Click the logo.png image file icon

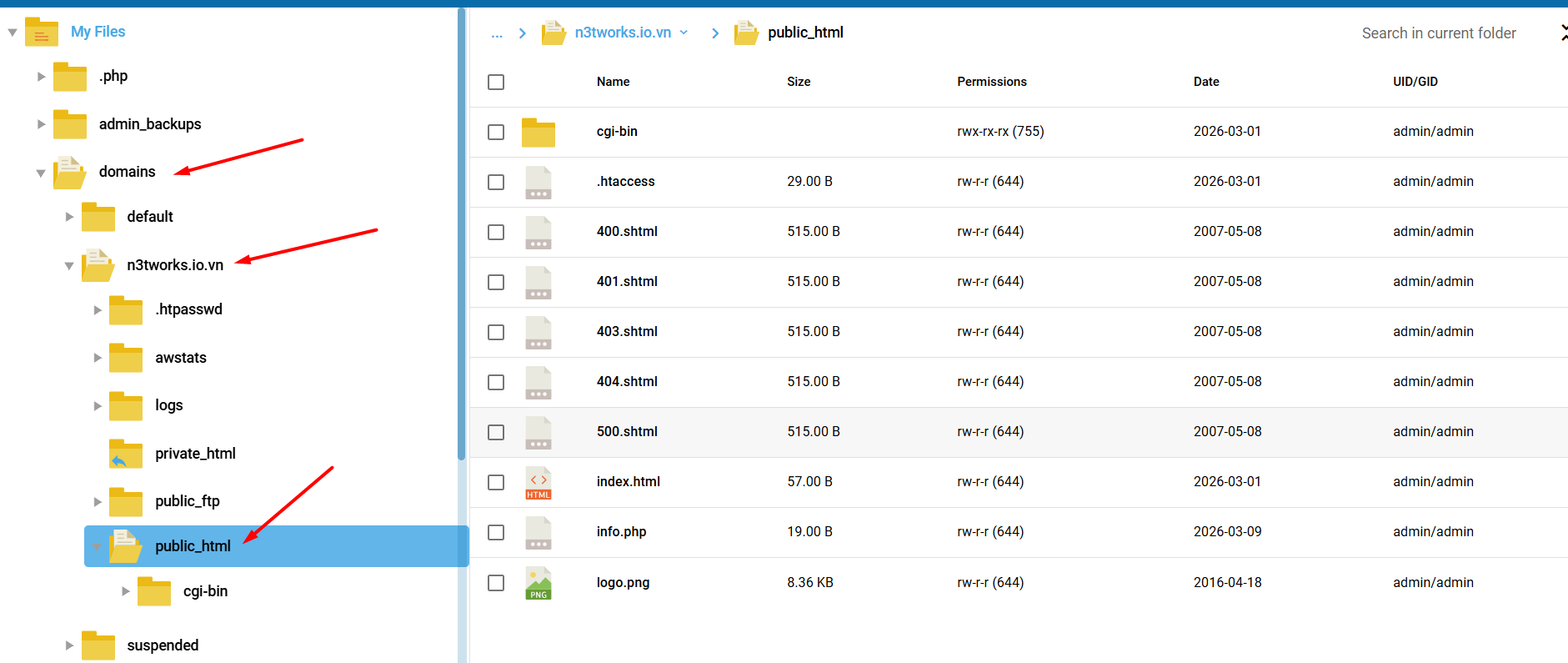pos(538,583)
